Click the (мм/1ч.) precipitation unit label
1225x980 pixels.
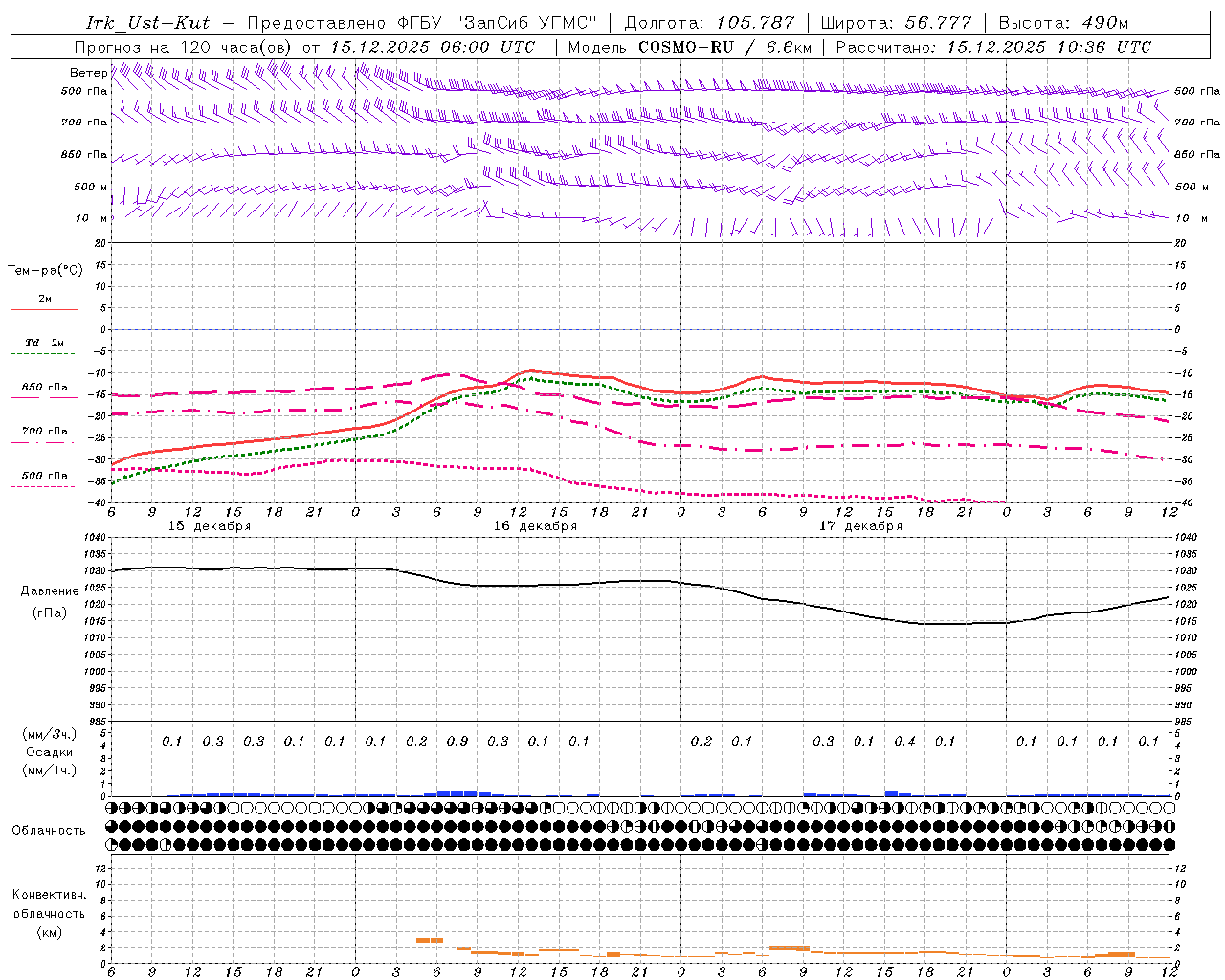coord(49,770)
